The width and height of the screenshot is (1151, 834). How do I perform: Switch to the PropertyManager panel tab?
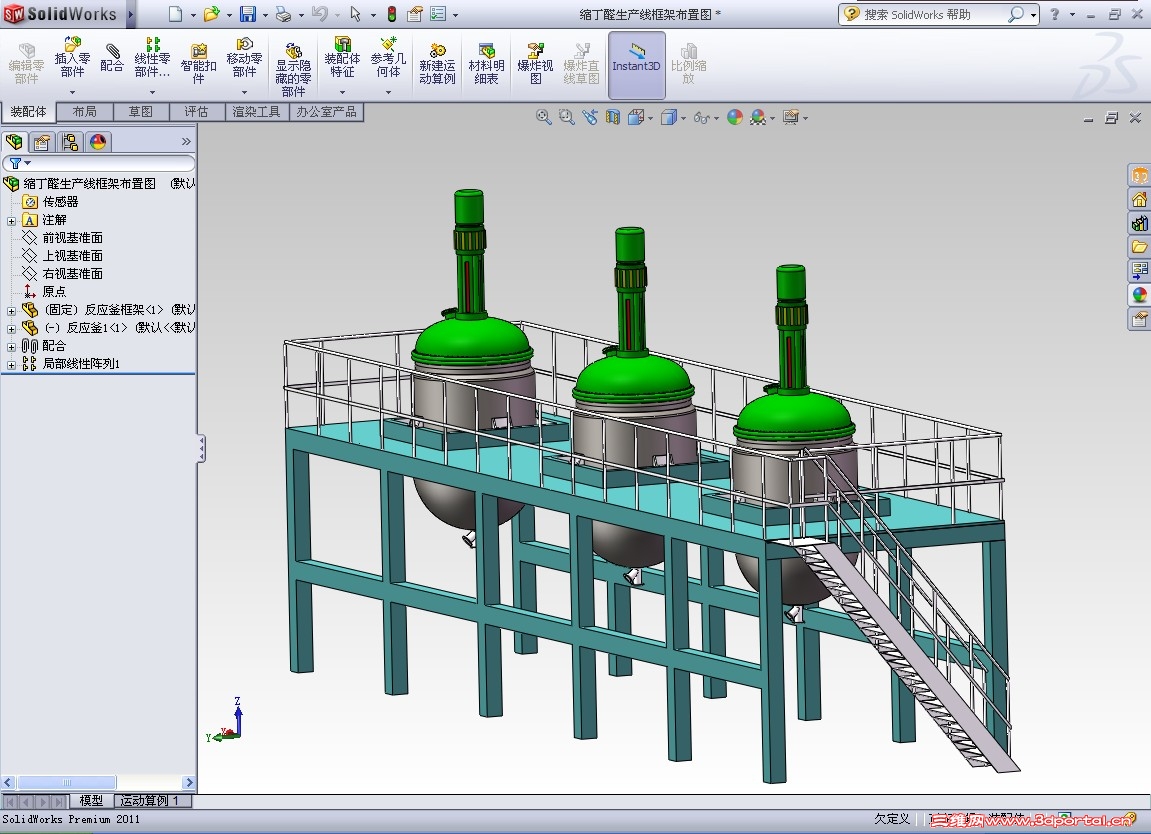(42, 142)
